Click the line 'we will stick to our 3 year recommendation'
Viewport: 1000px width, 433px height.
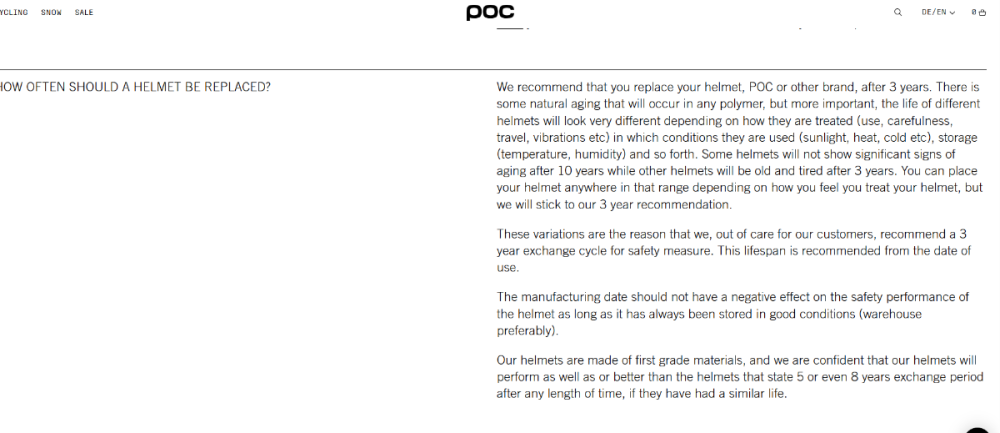point(614,204)
